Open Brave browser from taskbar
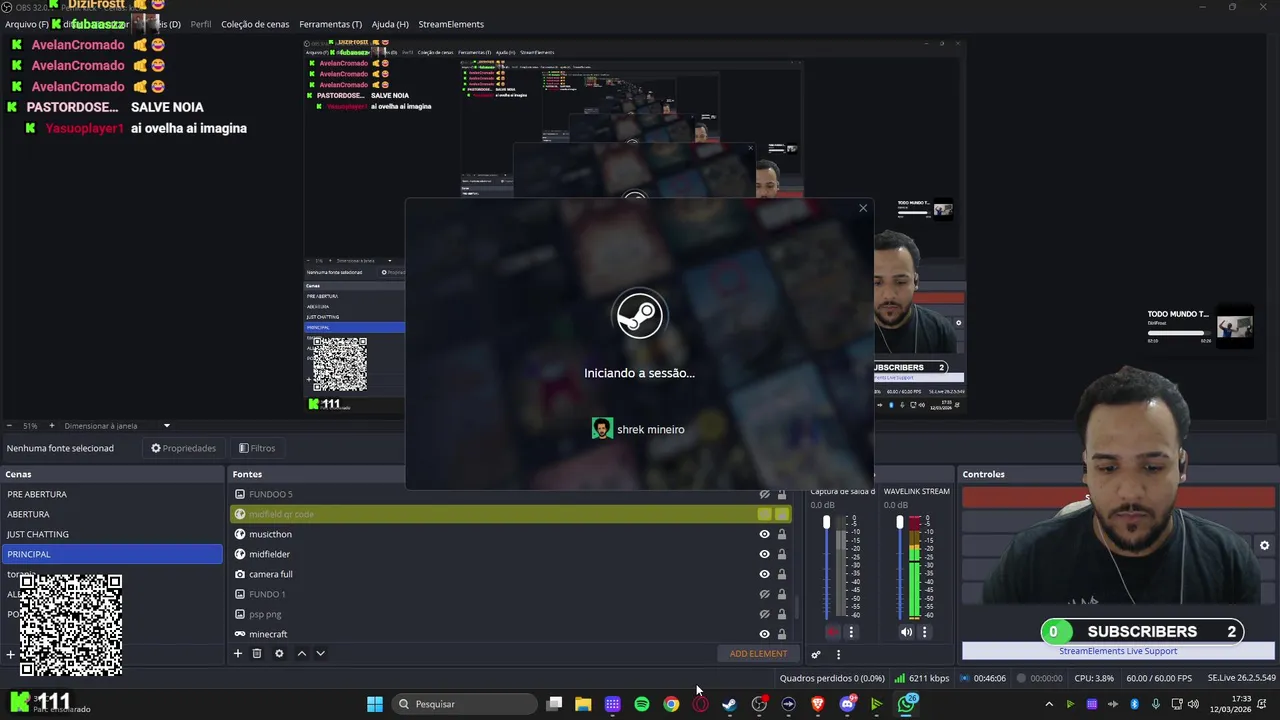 coord(817,704)
